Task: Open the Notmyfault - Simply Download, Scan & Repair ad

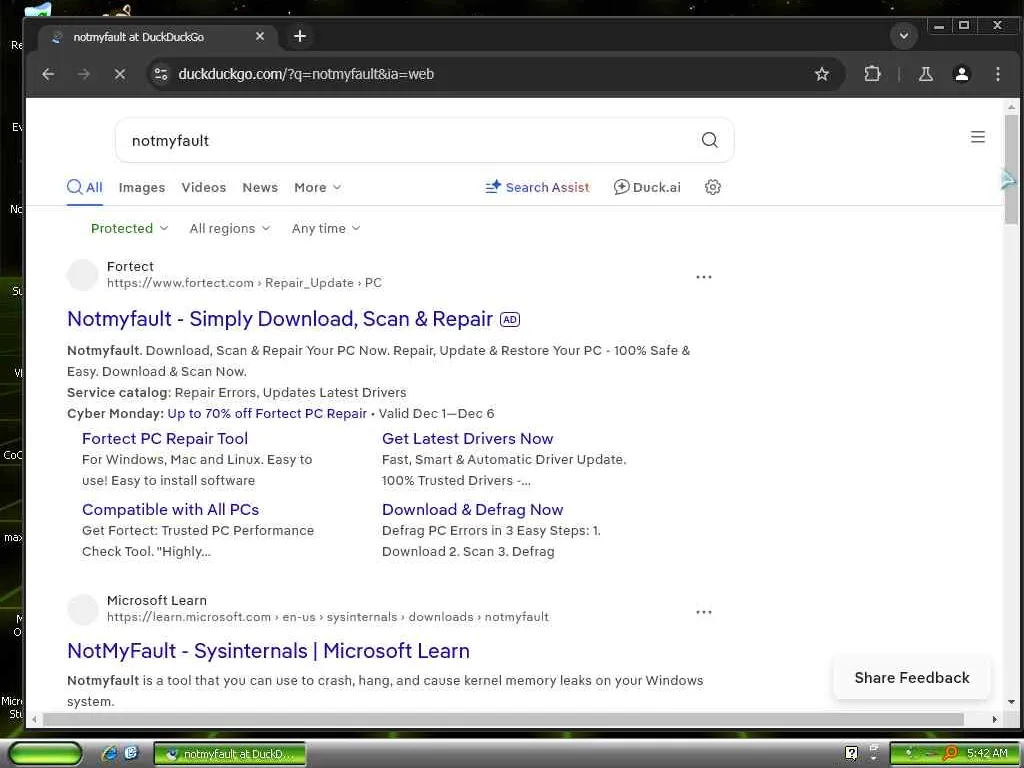Action: coord(280,319)
